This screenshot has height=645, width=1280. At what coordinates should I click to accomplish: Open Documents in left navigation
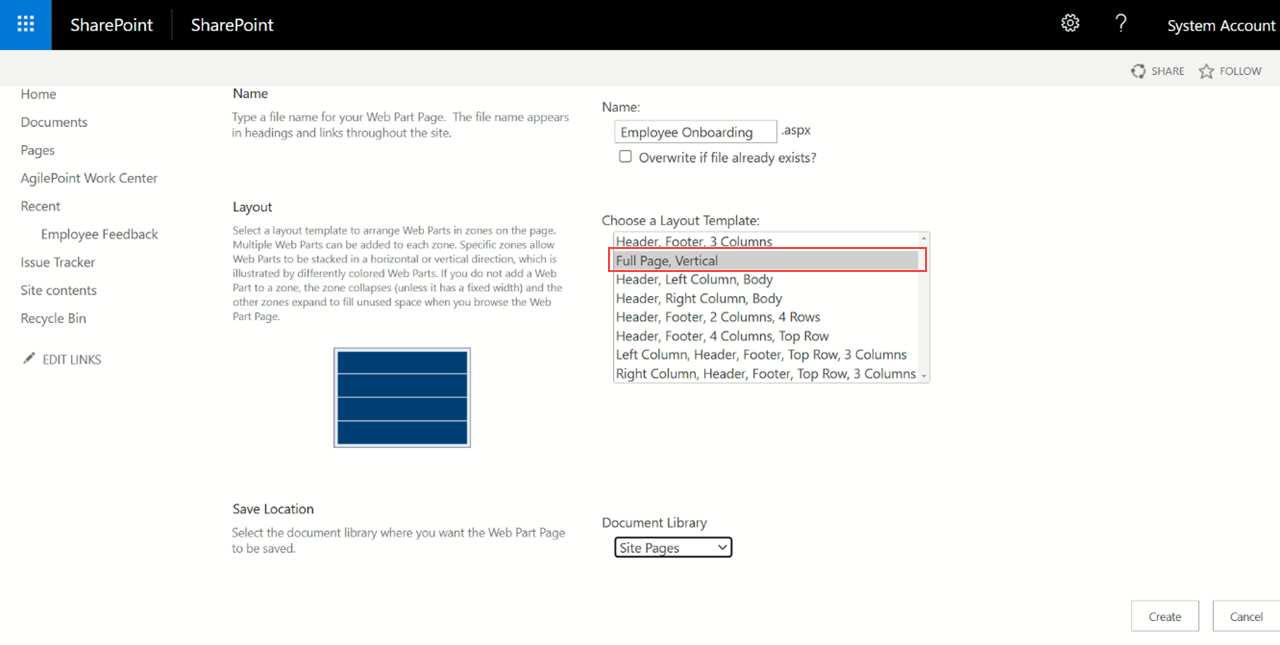click(54, 122)
